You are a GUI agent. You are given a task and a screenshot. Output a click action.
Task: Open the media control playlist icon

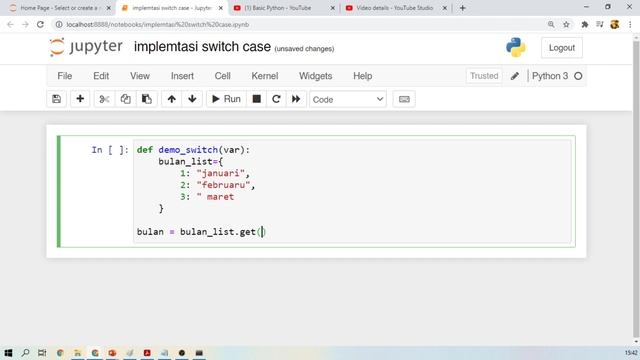pos(600,24)
